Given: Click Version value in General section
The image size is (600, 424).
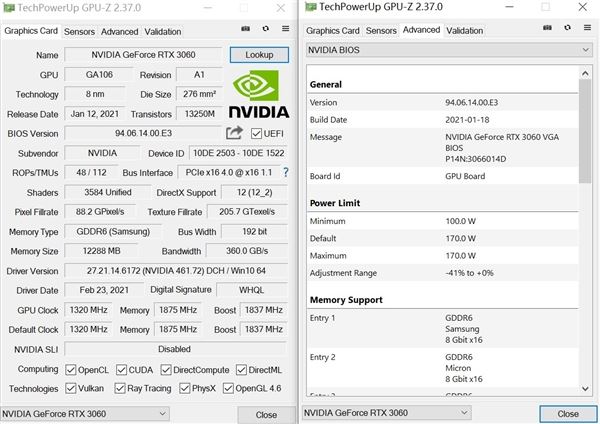Looking at the screenshot, I should [x=471, y=103].
